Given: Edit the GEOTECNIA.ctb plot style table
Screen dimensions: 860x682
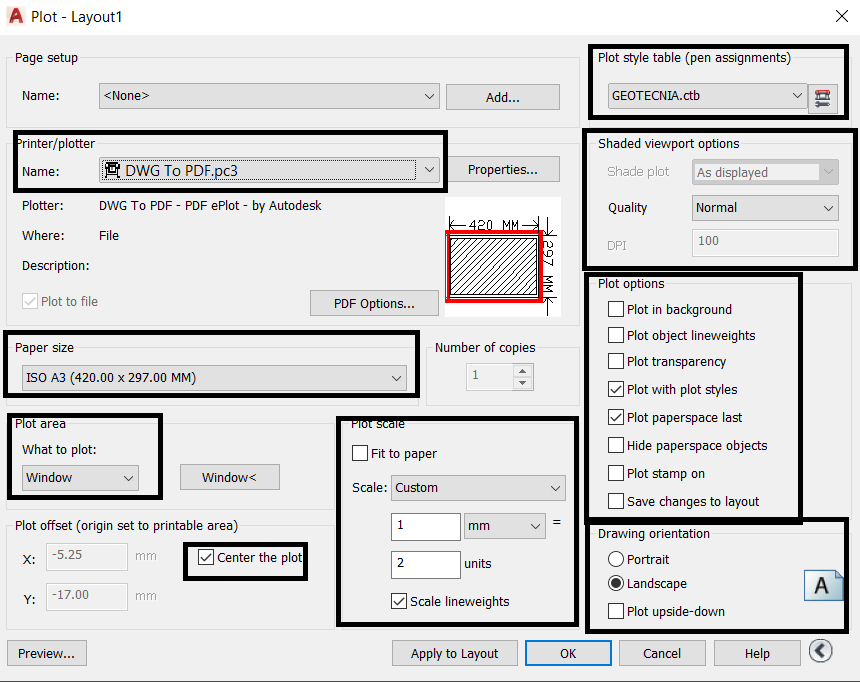Looking at the screenshot, I should [824, 97].
